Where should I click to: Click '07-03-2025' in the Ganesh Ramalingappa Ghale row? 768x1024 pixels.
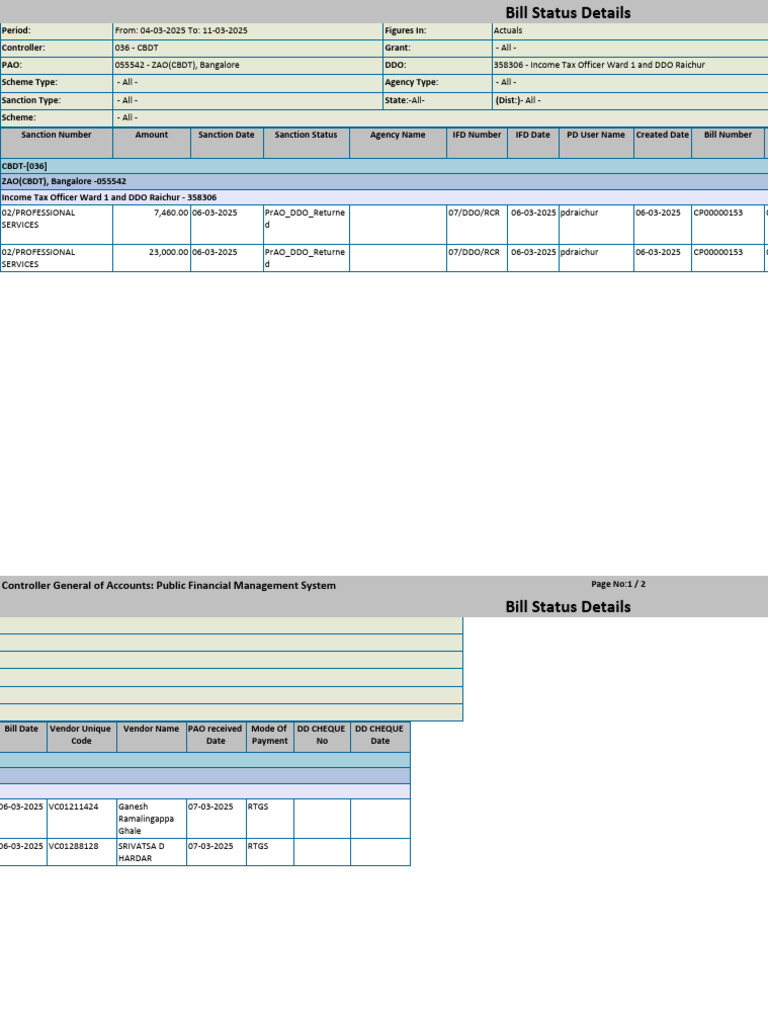pos(211,807)
